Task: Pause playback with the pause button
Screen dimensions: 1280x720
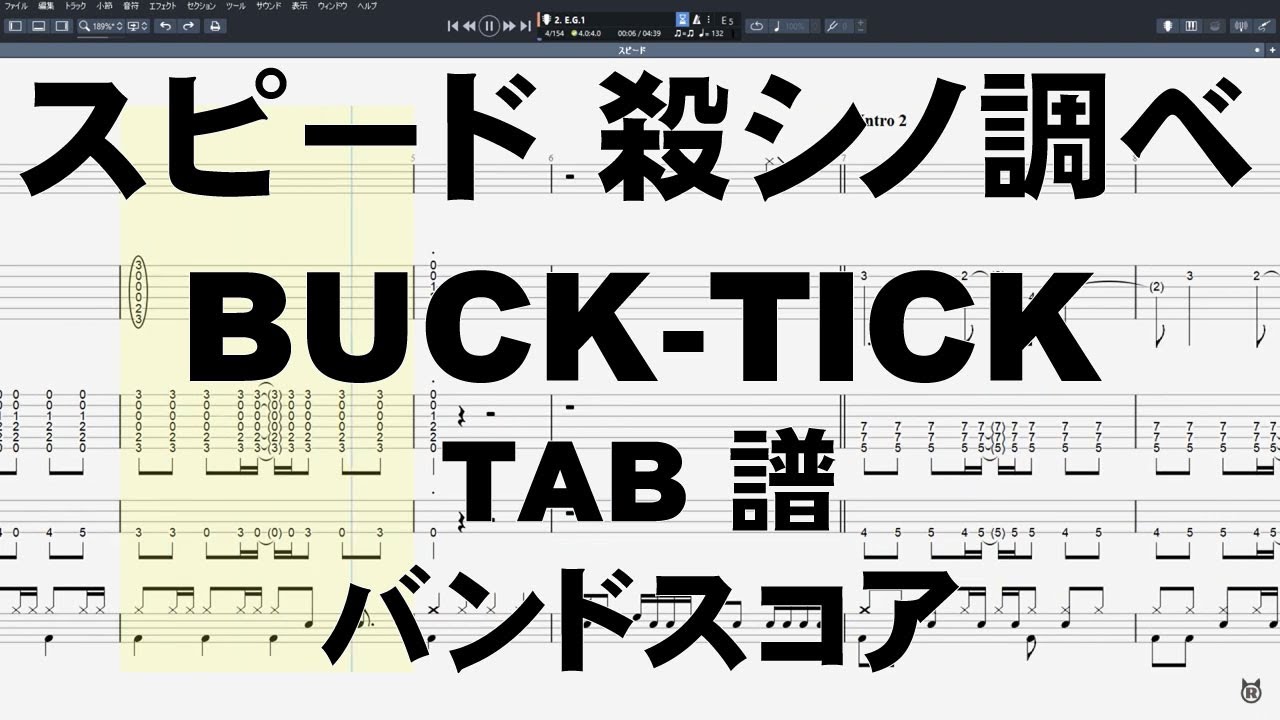Action: click(x=488, y=25)
